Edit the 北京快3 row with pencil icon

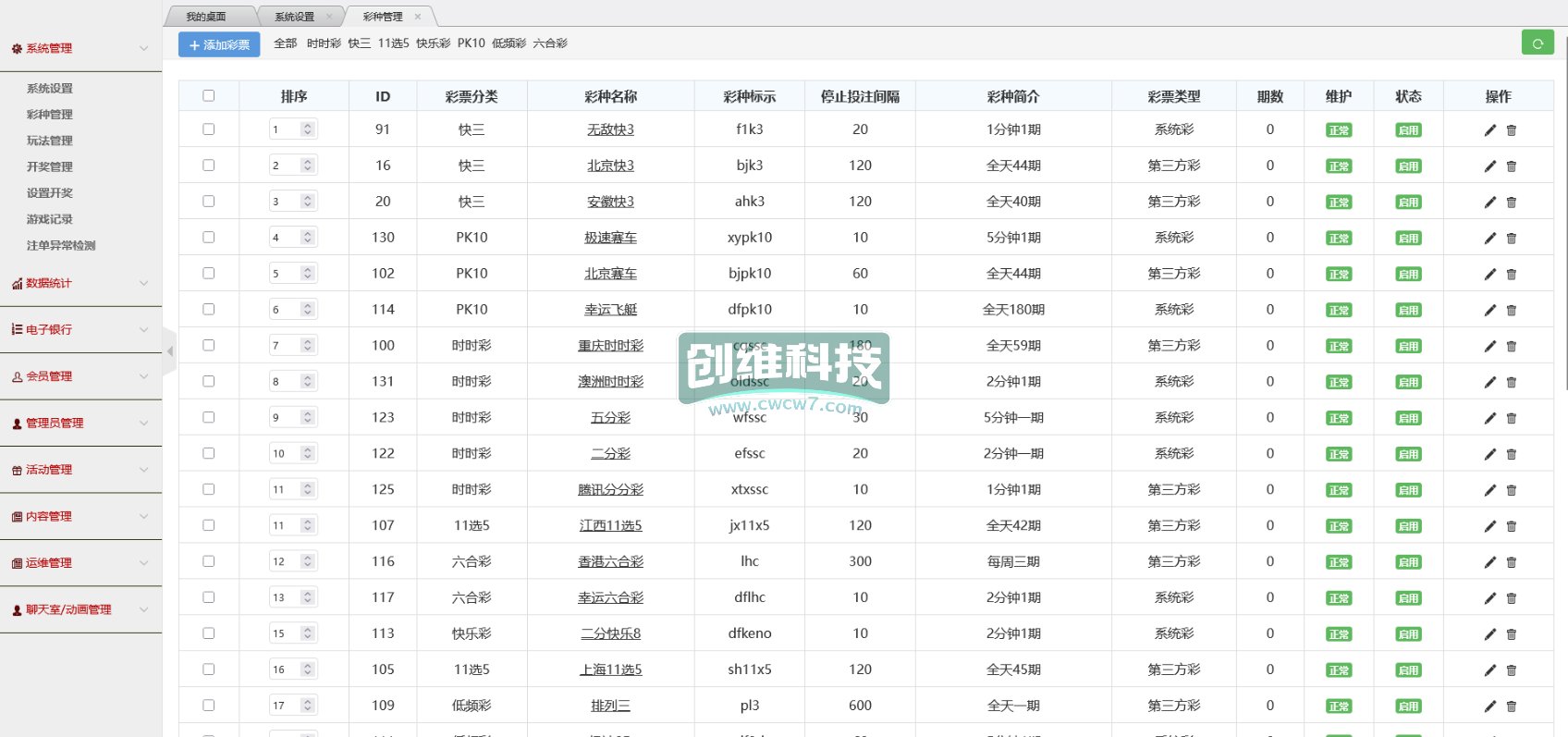click(x=1489, y=166)
